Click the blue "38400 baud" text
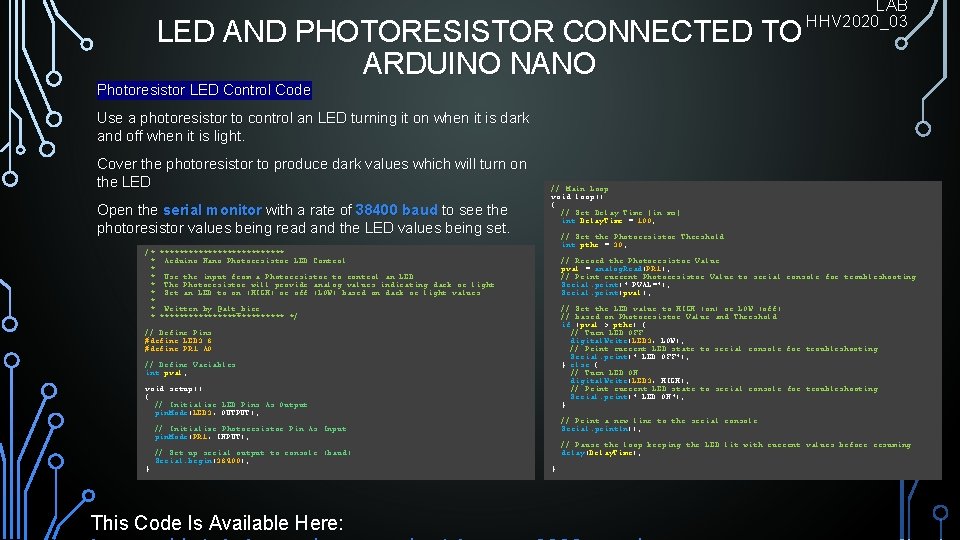The height and width of the screenshot is (540, 960). pos(396,210)
